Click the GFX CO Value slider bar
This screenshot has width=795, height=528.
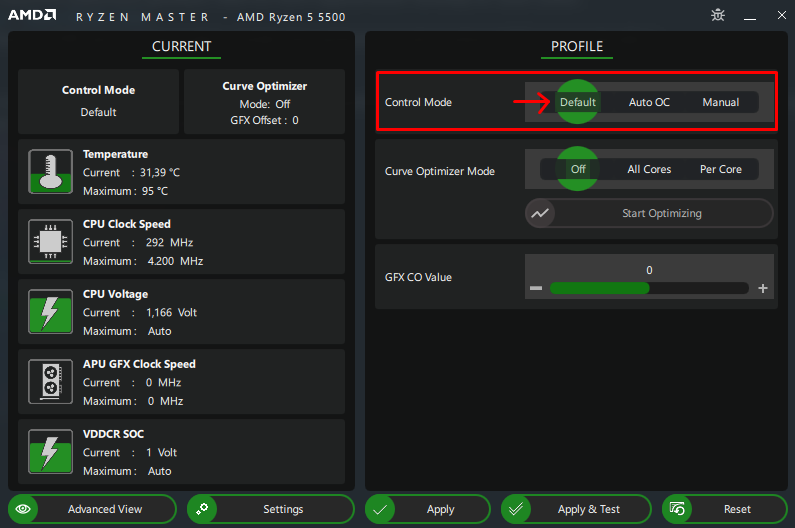(649, 288)
